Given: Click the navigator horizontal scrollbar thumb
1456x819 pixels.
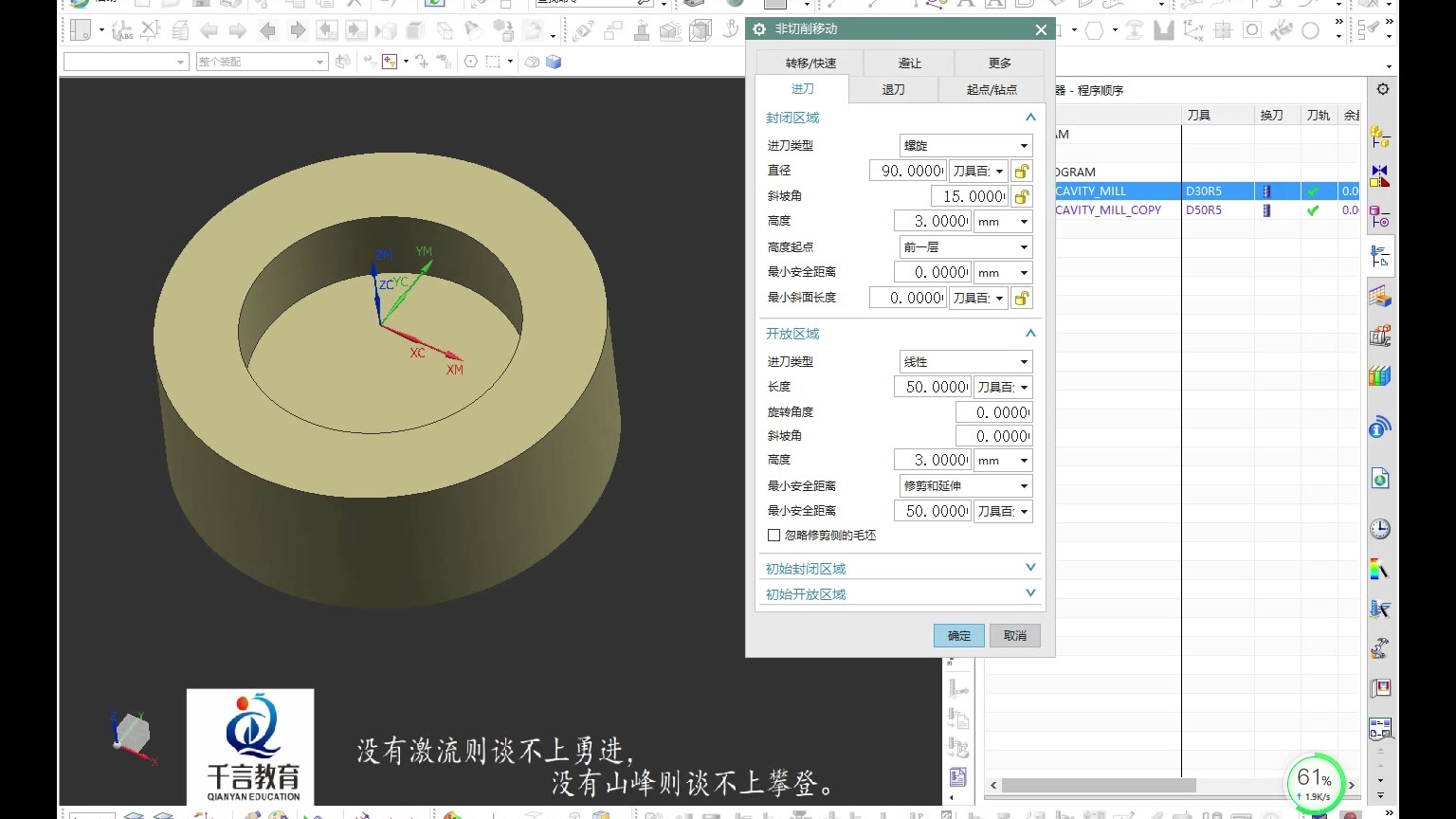Looking at the screenshot, I should click(x=1098, y=786).
